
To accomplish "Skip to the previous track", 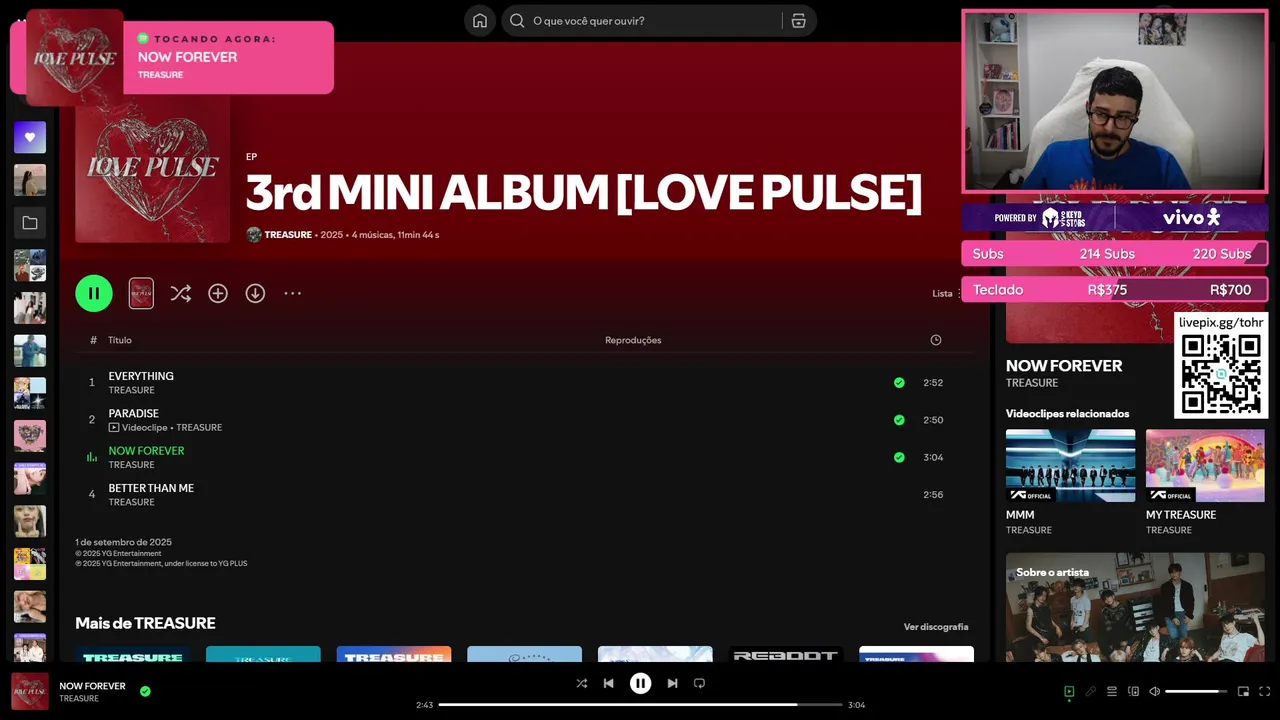I will (608, 683).
